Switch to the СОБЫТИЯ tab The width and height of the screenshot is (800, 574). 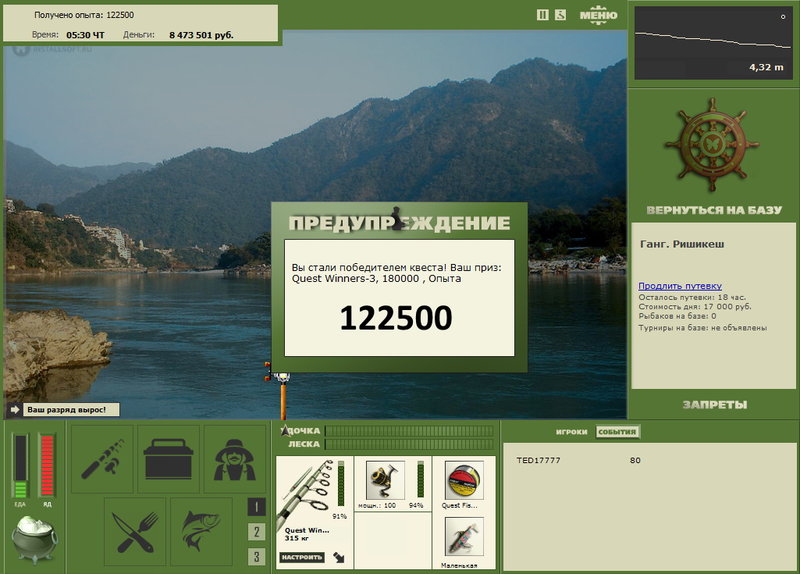(617, 432)
